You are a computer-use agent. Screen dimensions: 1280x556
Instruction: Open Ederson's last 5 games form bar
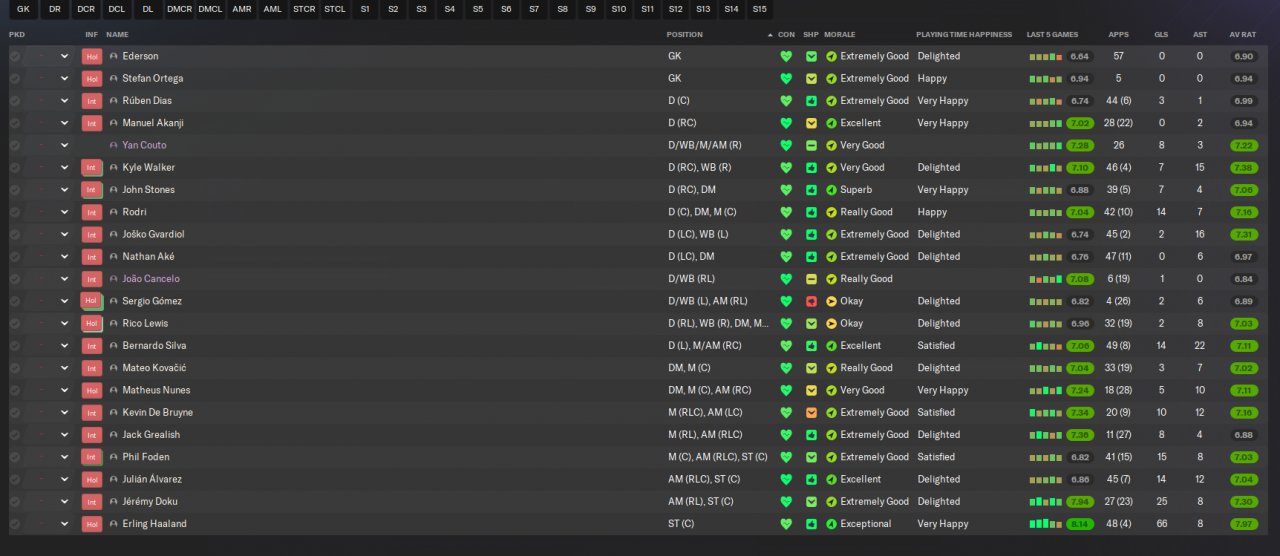[1046, 57]
